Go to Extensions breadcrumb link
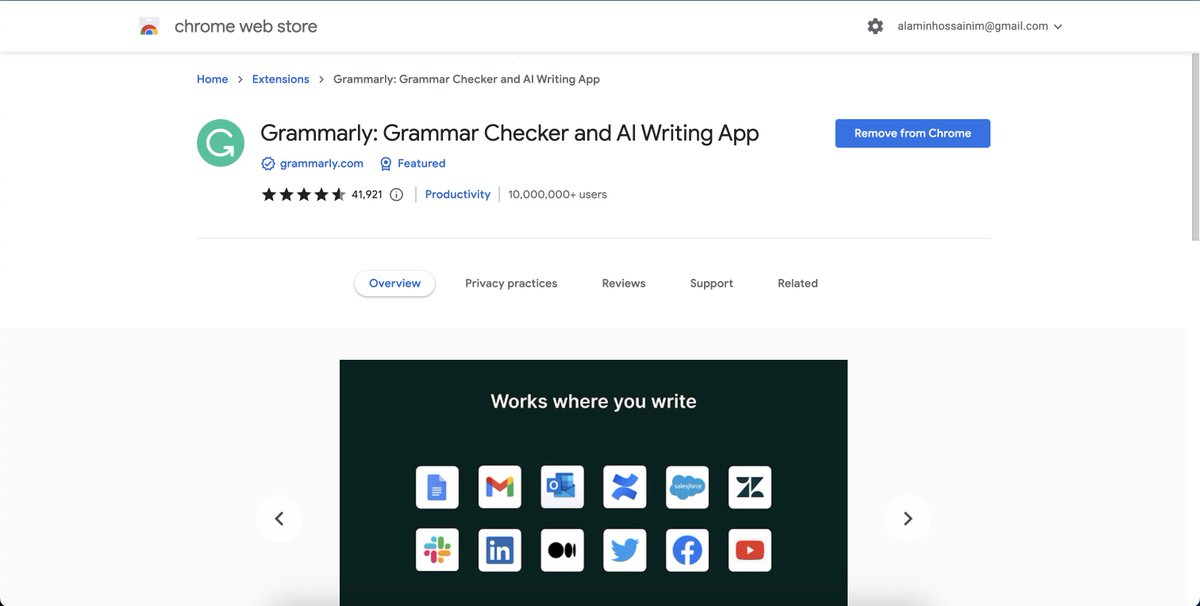 point(281,79)
